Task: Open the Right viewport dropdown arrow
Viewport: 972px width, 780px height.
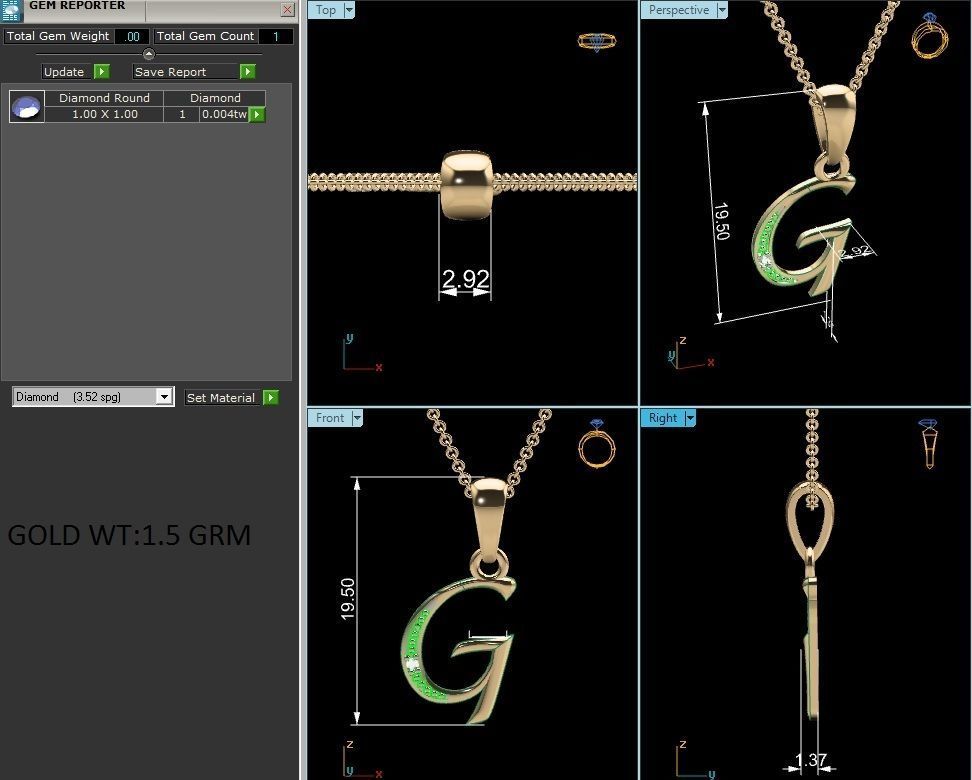Action: [690, 418]
